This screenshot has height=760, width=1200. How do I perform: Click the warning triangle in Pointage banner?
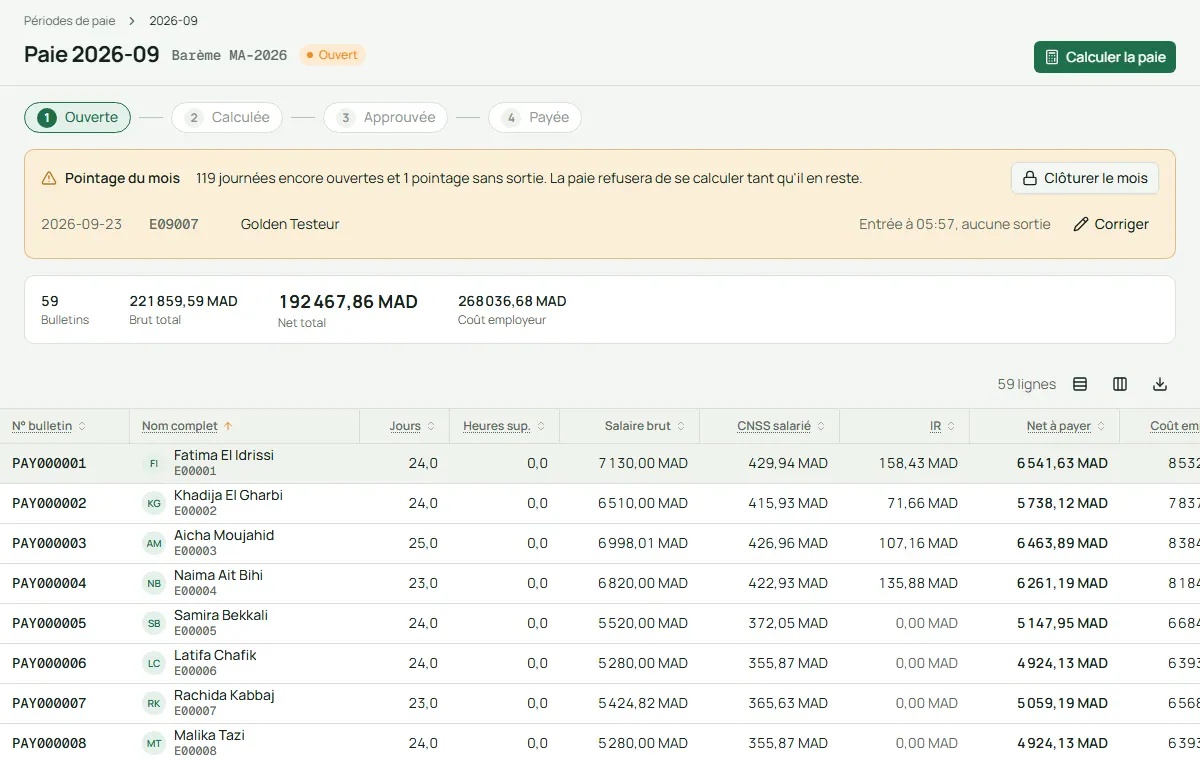point(49,178)
